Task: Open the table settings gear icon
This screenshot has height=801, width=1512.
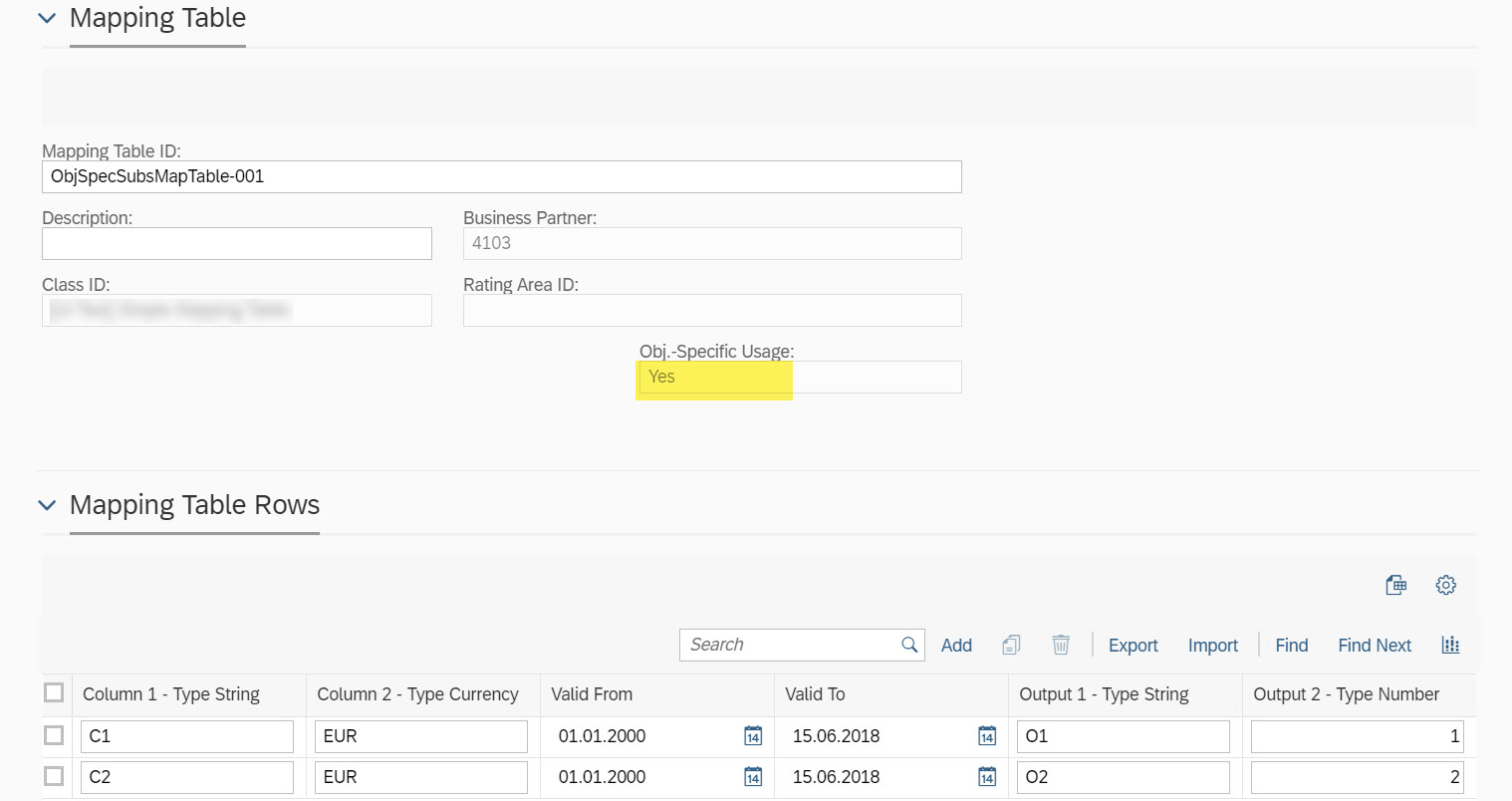Action: pyautogui.click(x=1445, y=585)
